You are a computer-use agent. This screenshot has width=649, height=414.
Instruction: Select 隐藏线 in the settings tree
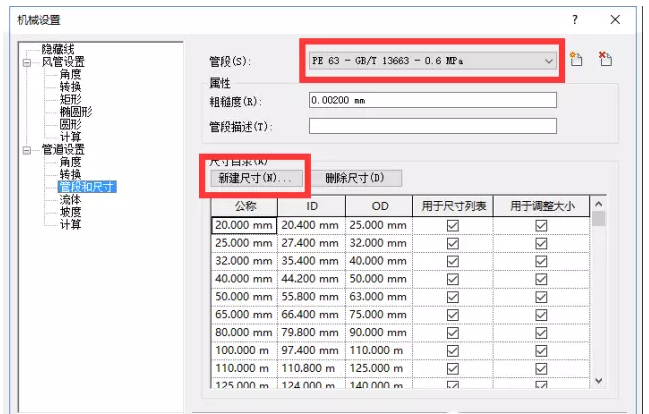pyautogui.click(x=59, y=49)
